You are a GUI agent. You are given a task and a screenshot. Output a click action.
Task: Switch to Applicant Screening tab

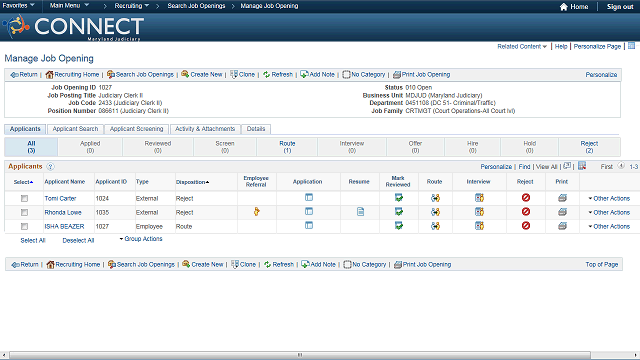pos(136,129)
